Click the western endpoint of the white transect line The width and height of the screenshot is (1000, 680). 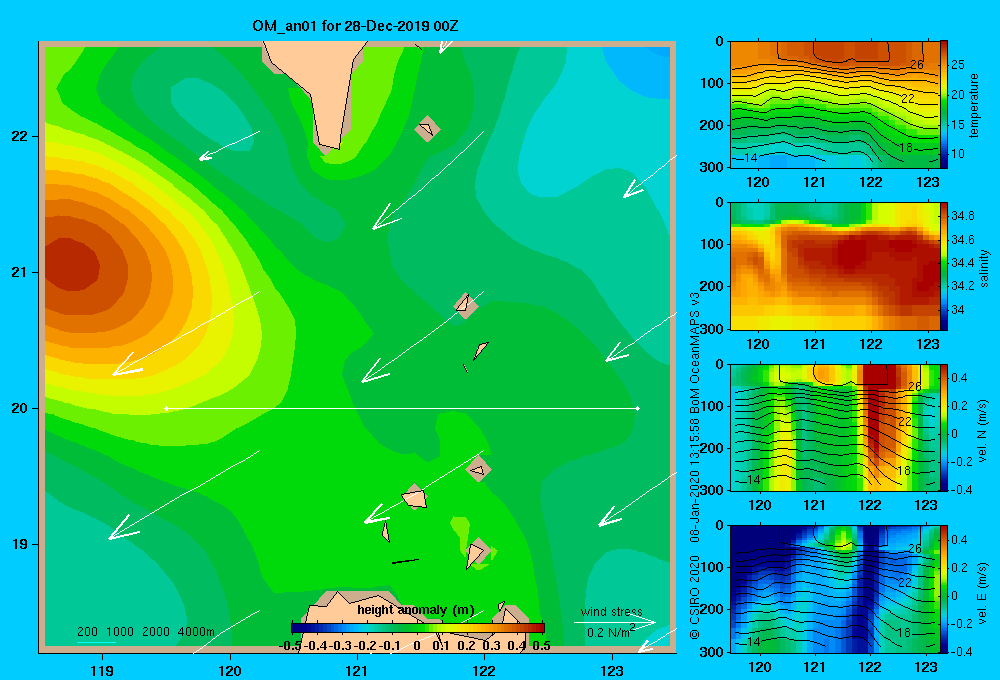point(166,408)
